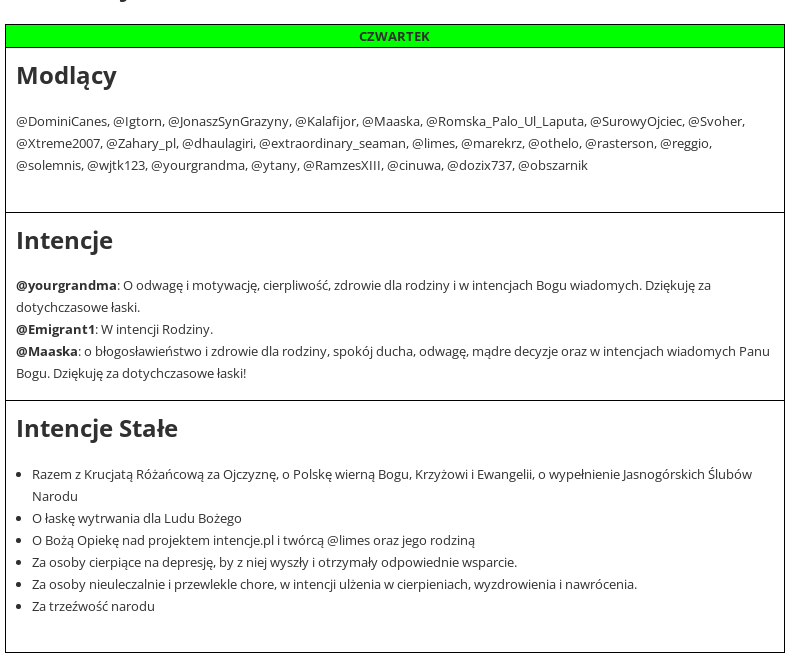Screen dimensions: 790x658
Task: Click the green CZWARTEK header bar
Action: click(394, 37)
